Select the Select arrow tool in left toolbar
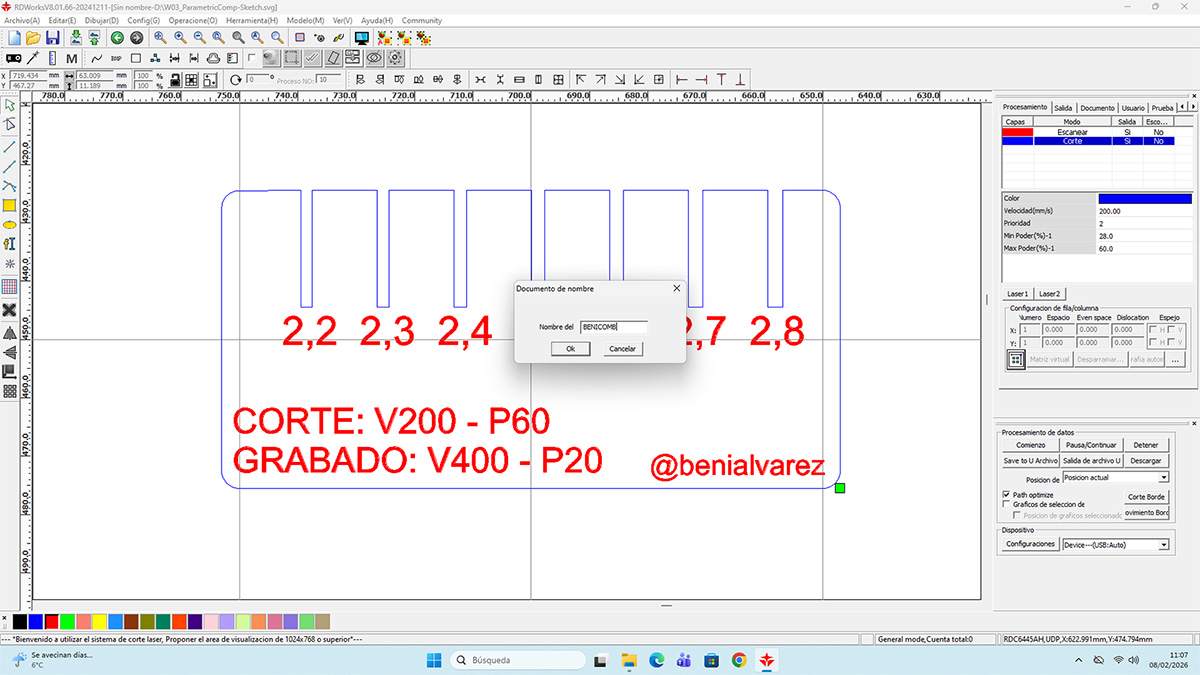The height and width of the screenshot is (675, 1200). (9, 105)
